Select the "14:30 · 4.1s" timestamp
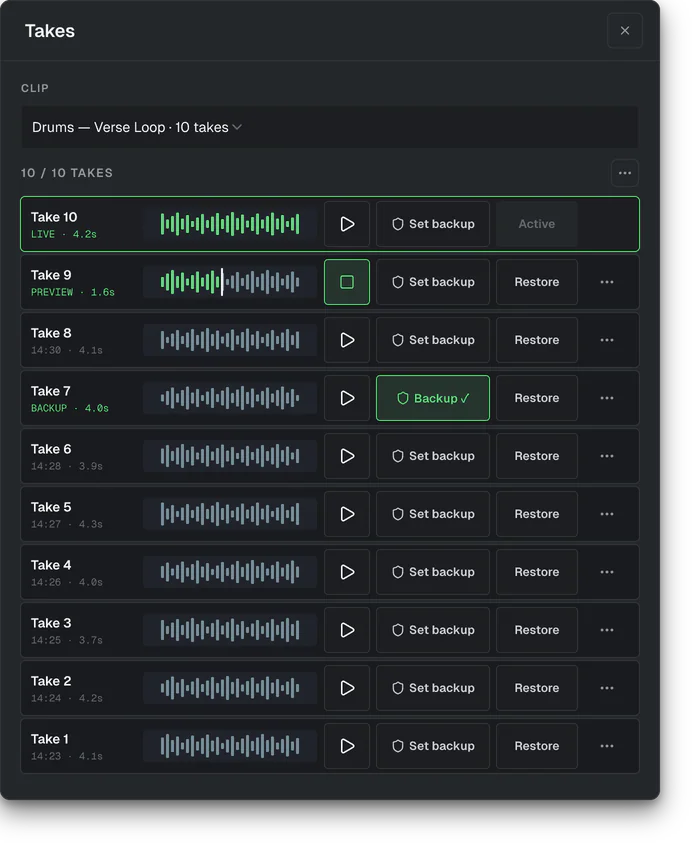The width and height of the screenshot is (700, 860). pos(66,350)
